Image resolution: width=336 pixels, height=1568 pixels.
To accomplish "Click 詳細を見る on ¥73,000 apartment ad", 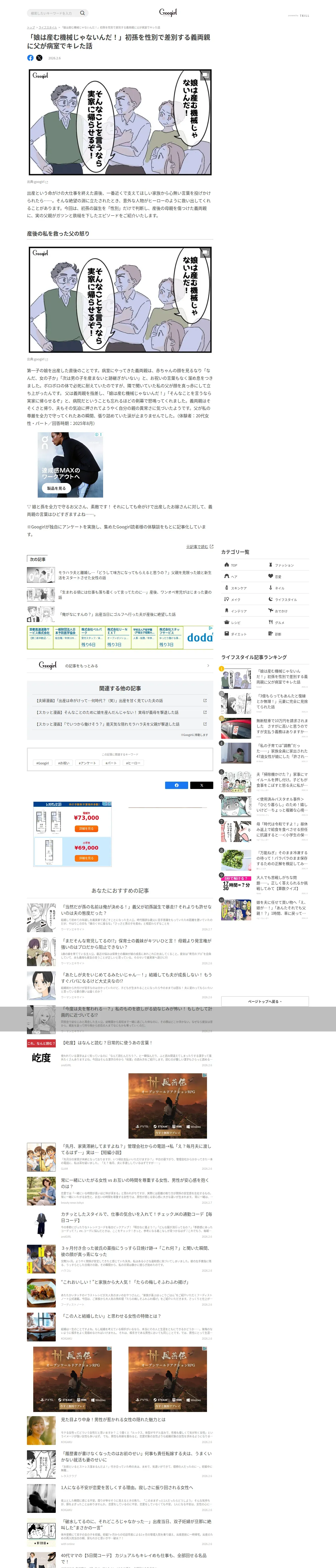I will click(86, 828).
